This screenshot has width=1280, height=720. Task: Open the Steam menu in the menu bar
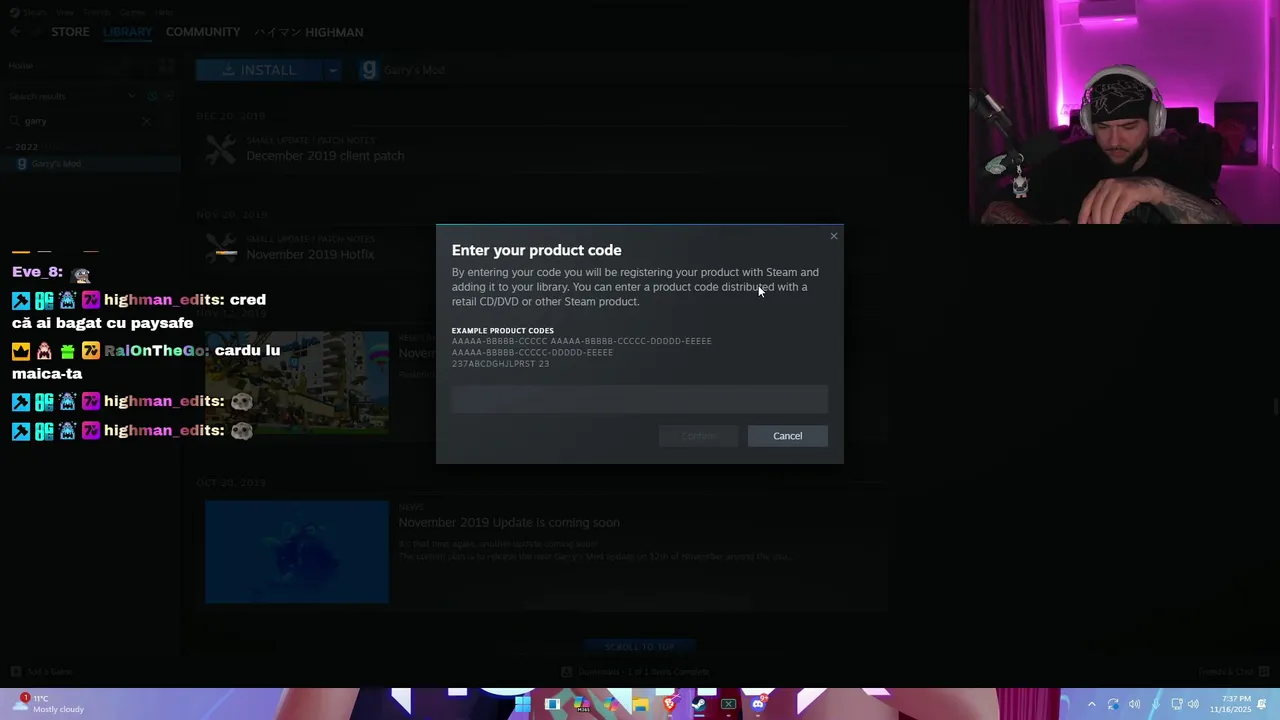point(34,12)
